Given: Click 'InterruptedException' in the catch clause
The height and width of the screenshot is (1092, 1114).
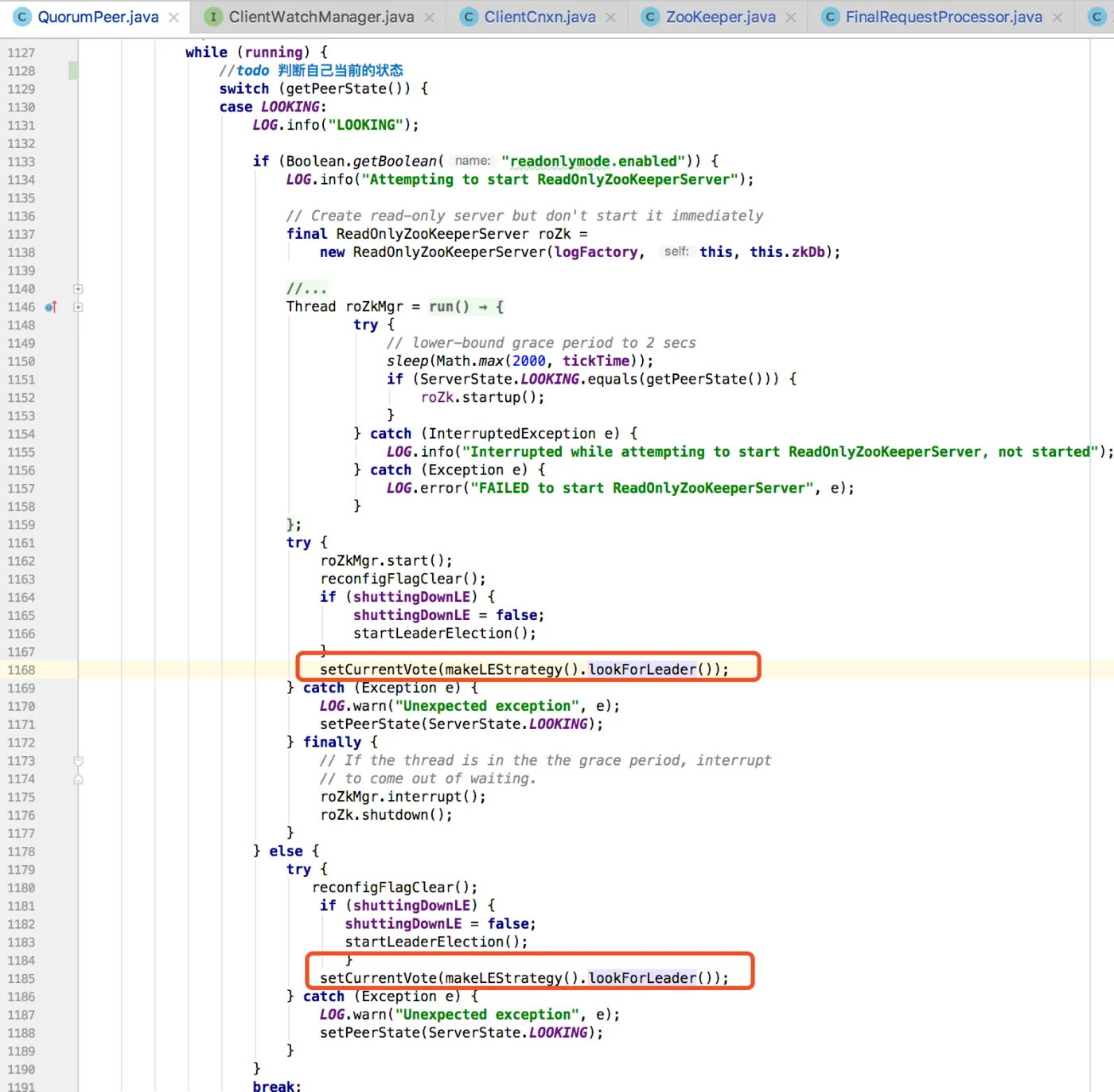Looking at the screenshot, I should click(512, 434).
